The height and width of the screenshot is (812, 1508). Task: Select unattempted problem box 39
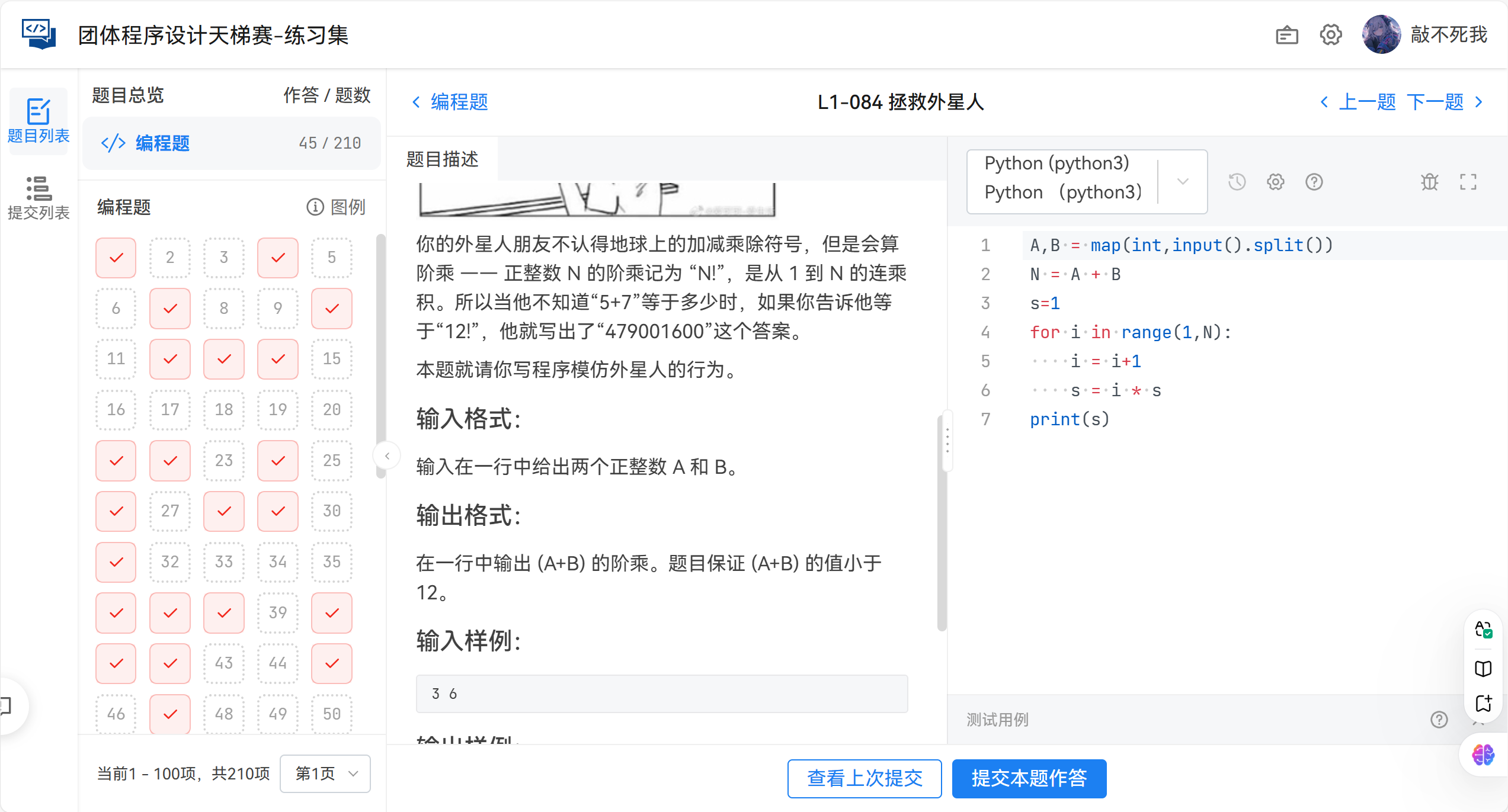tap(278, 612)
